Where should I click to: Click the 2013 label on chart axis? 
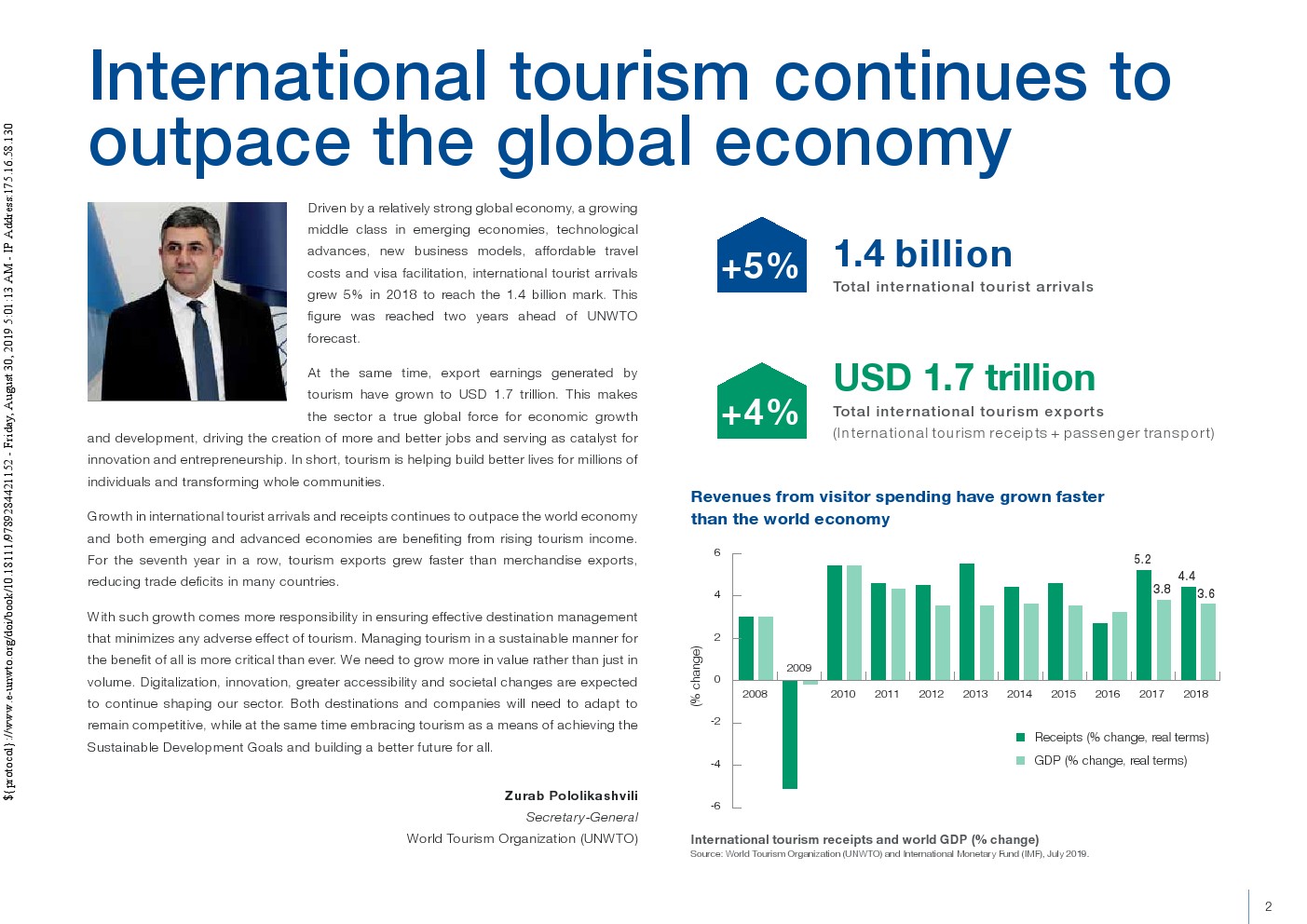tap(974, 694)
